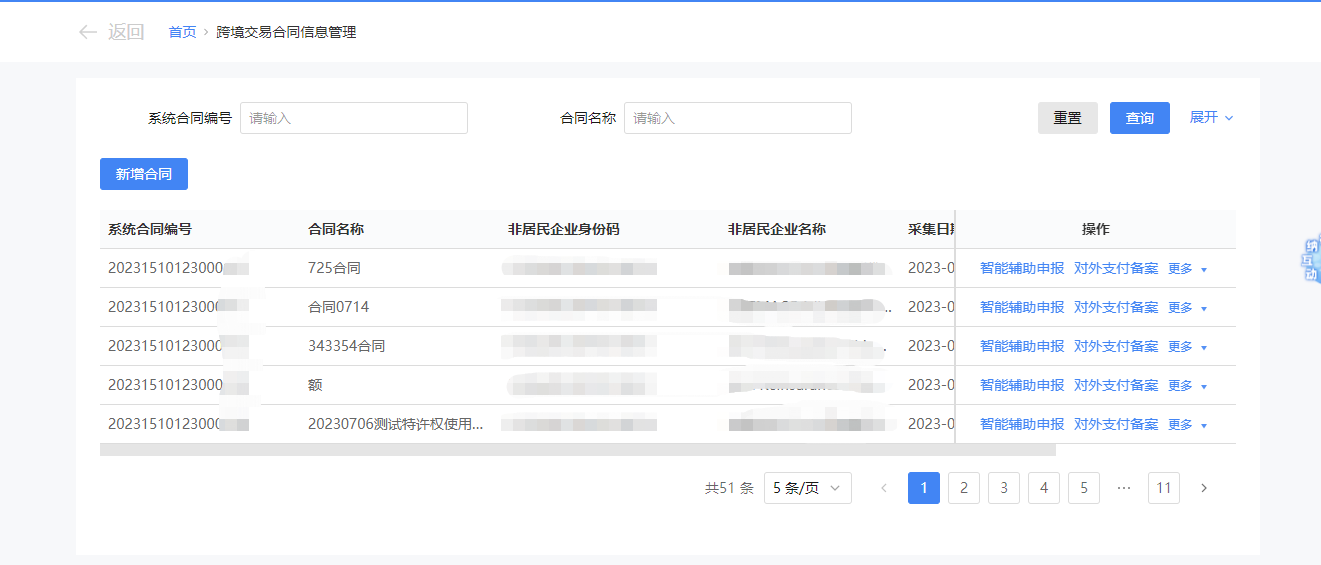Expand 更多 menu for 343354合同 row

[x=1187, y=346]
